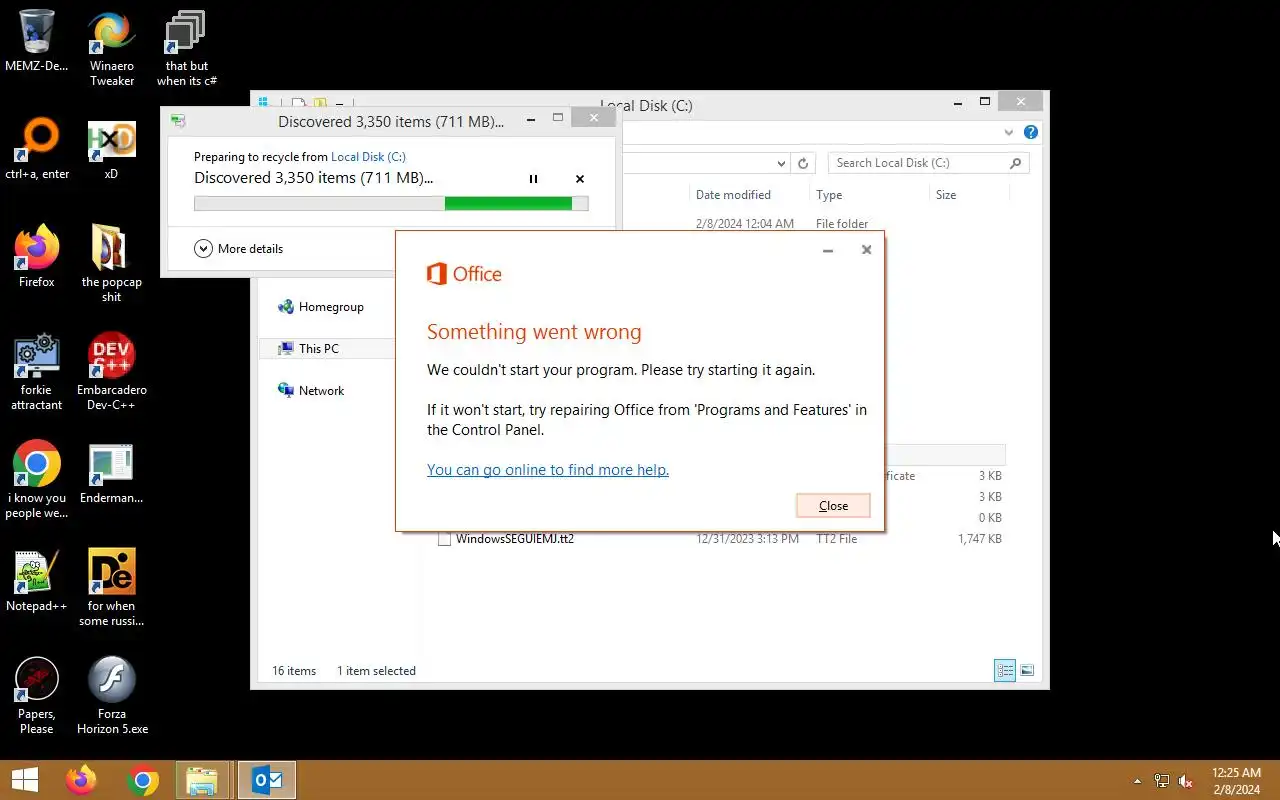Image resolution: width=1280 pixels, height=800 pixels.
Task: Switch to Outlook on the taskbar
Action: click(x=266, y=780)
